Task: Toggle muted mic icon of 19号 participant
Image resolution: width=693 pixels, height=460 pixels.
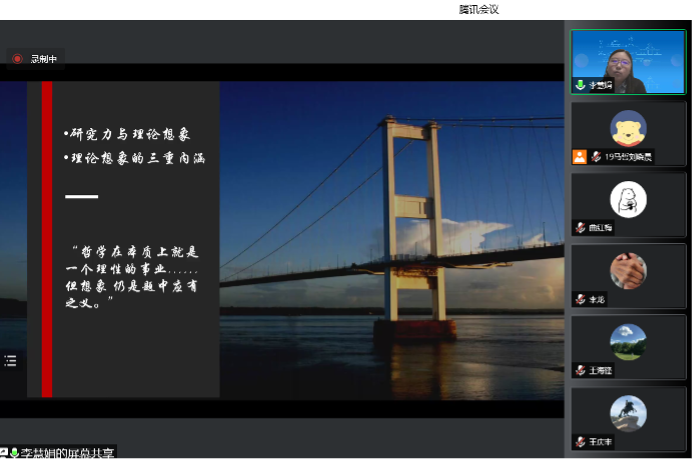Action: 596,157
